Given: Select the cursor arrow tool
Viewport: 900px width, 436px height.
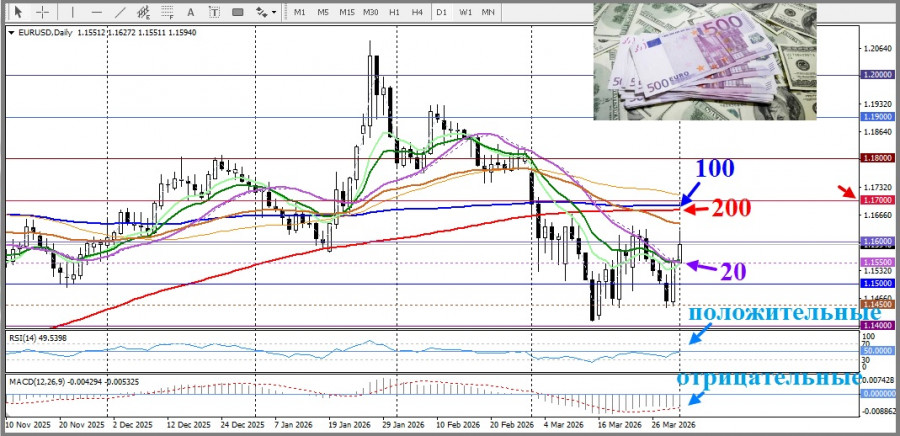Looking at the screenshot, I should [x=18, y=11].
